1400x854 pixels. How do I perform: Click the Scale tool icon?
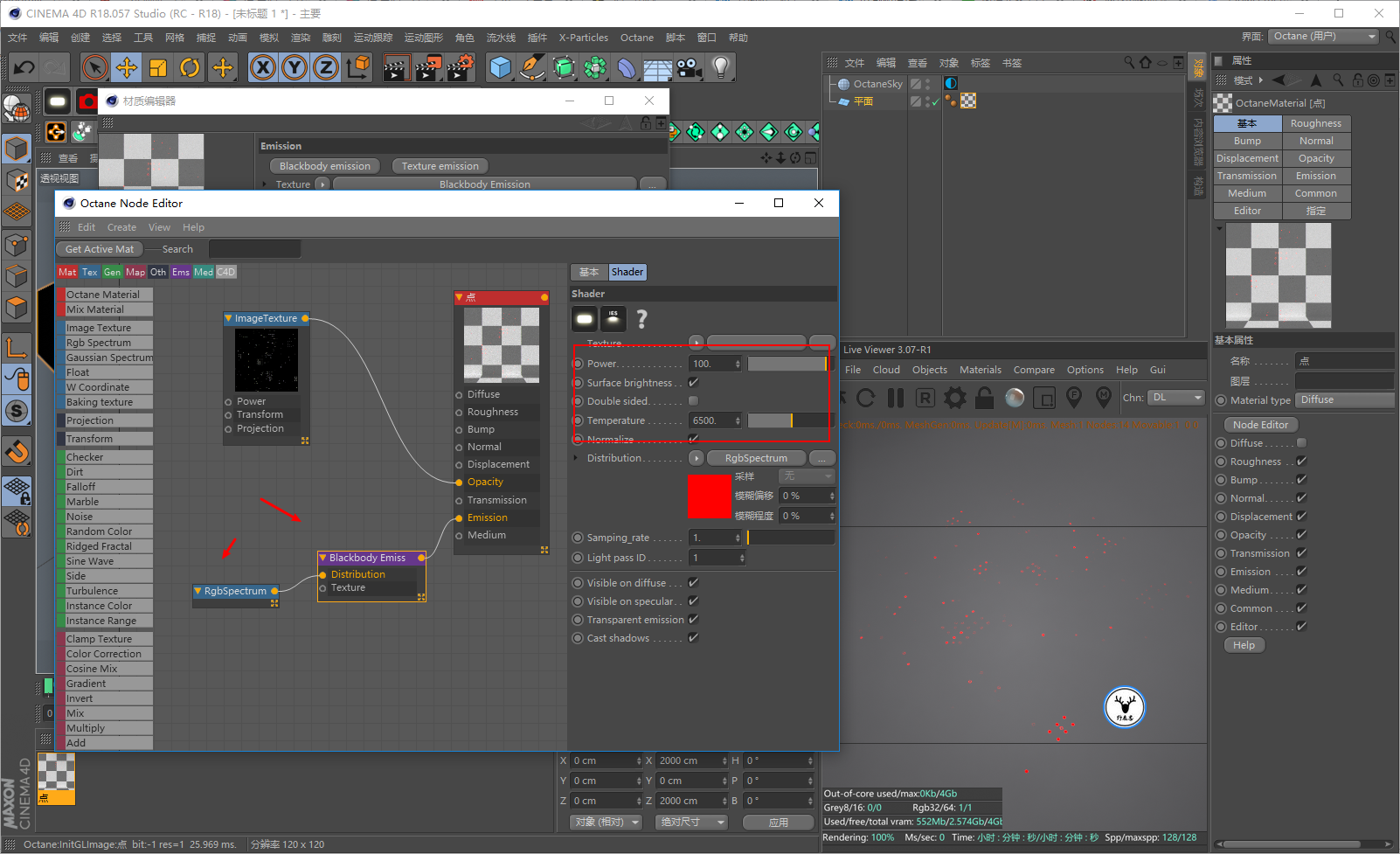click(x=158, y=67)
